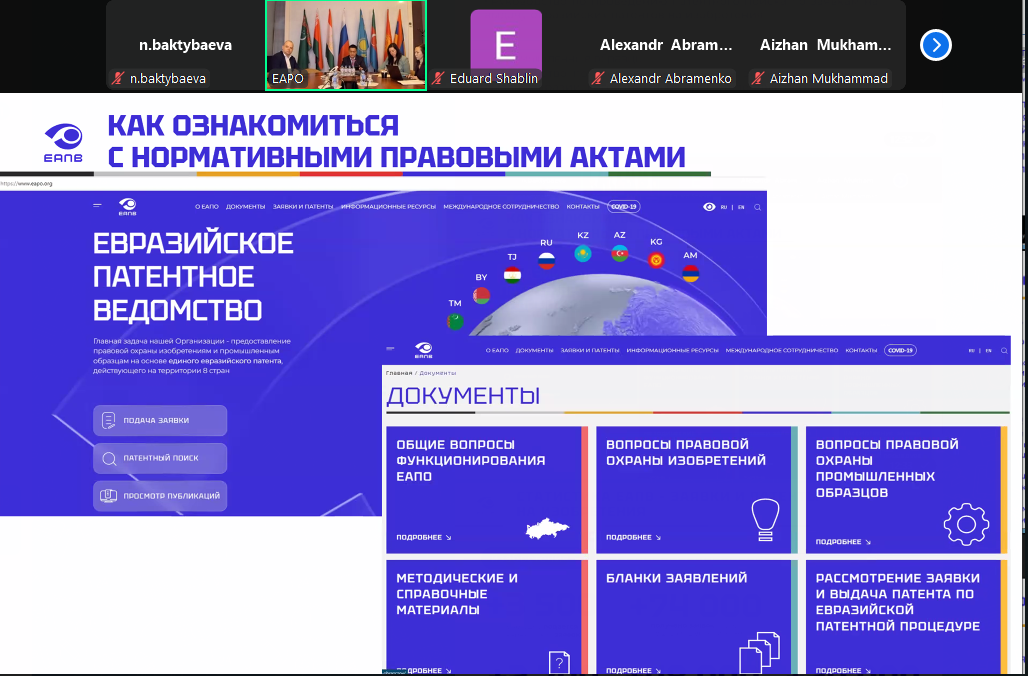The image size is (1028, 676).
Task: Expand ПОДРОБНЕЕ on БЛАНКИ ЗАЯВЛЕНИЙ tile
Action: [633, 670]
